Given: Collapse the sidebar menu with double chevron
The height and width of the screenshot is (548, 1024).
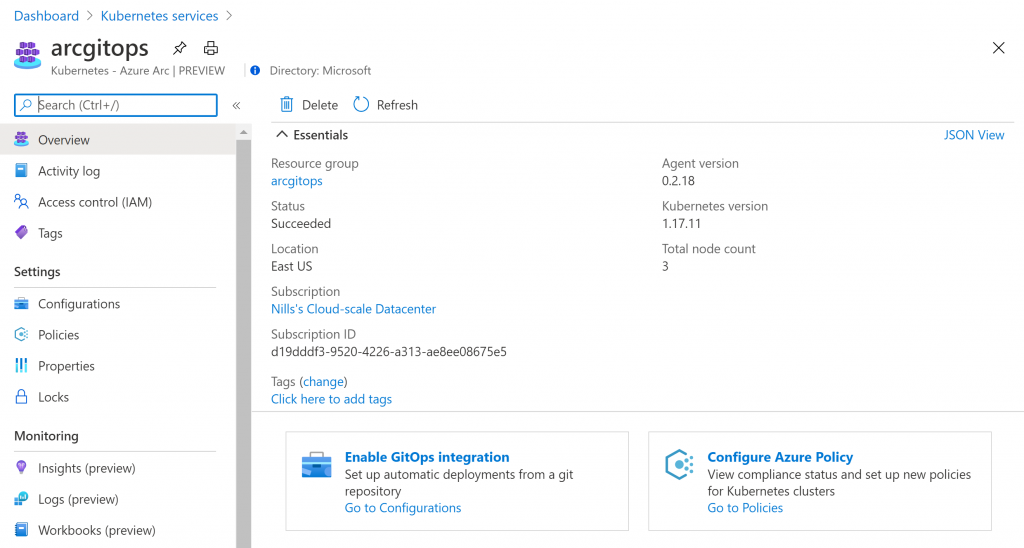Looking at the screenshot, I should [x=236, y=105].
